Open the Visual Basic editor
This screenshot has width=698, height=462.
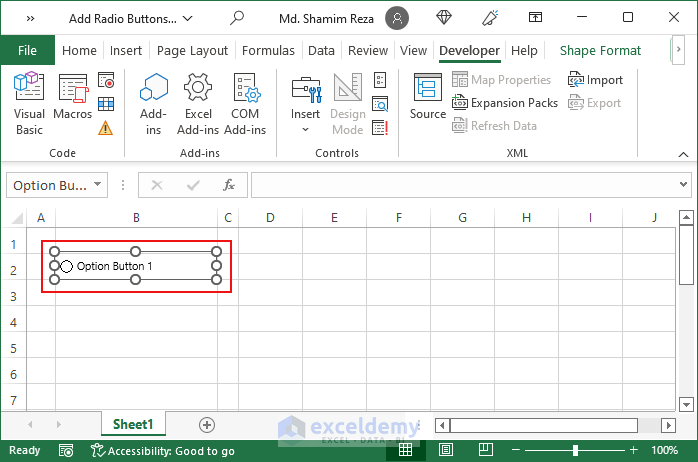click(x=29, y=104)
